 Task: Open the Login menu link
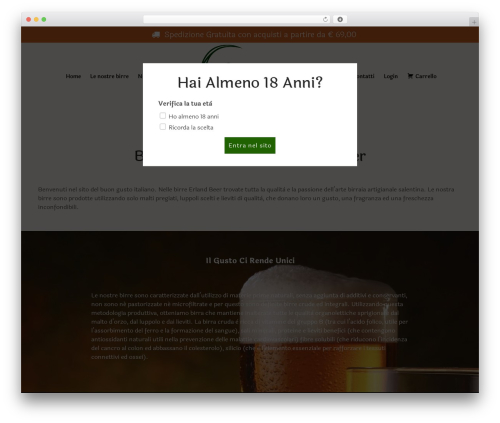(x=391, y=76)
